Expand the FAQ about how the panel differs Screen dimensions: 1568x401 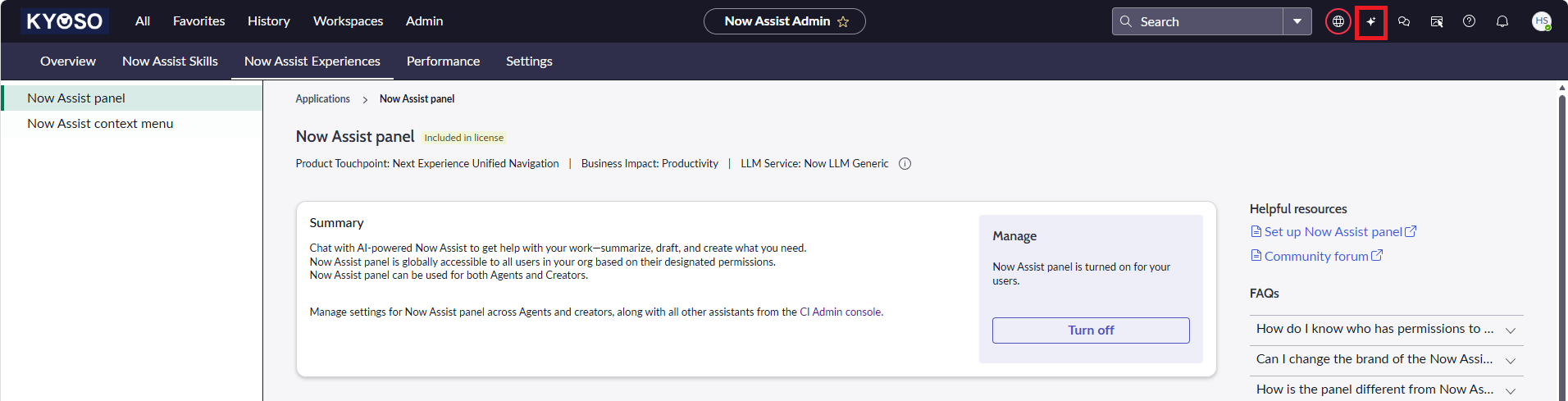1387,390
